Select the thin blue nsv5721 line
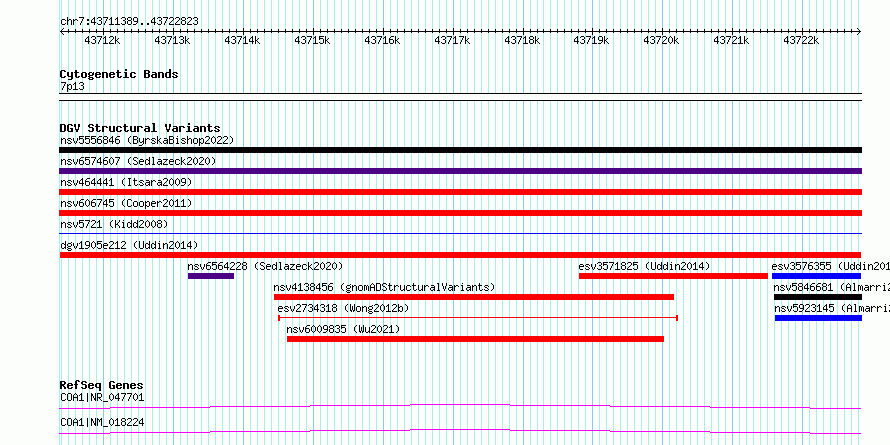Image resolution: width=890 pixels, height=445 pixels. coord(460,233)
